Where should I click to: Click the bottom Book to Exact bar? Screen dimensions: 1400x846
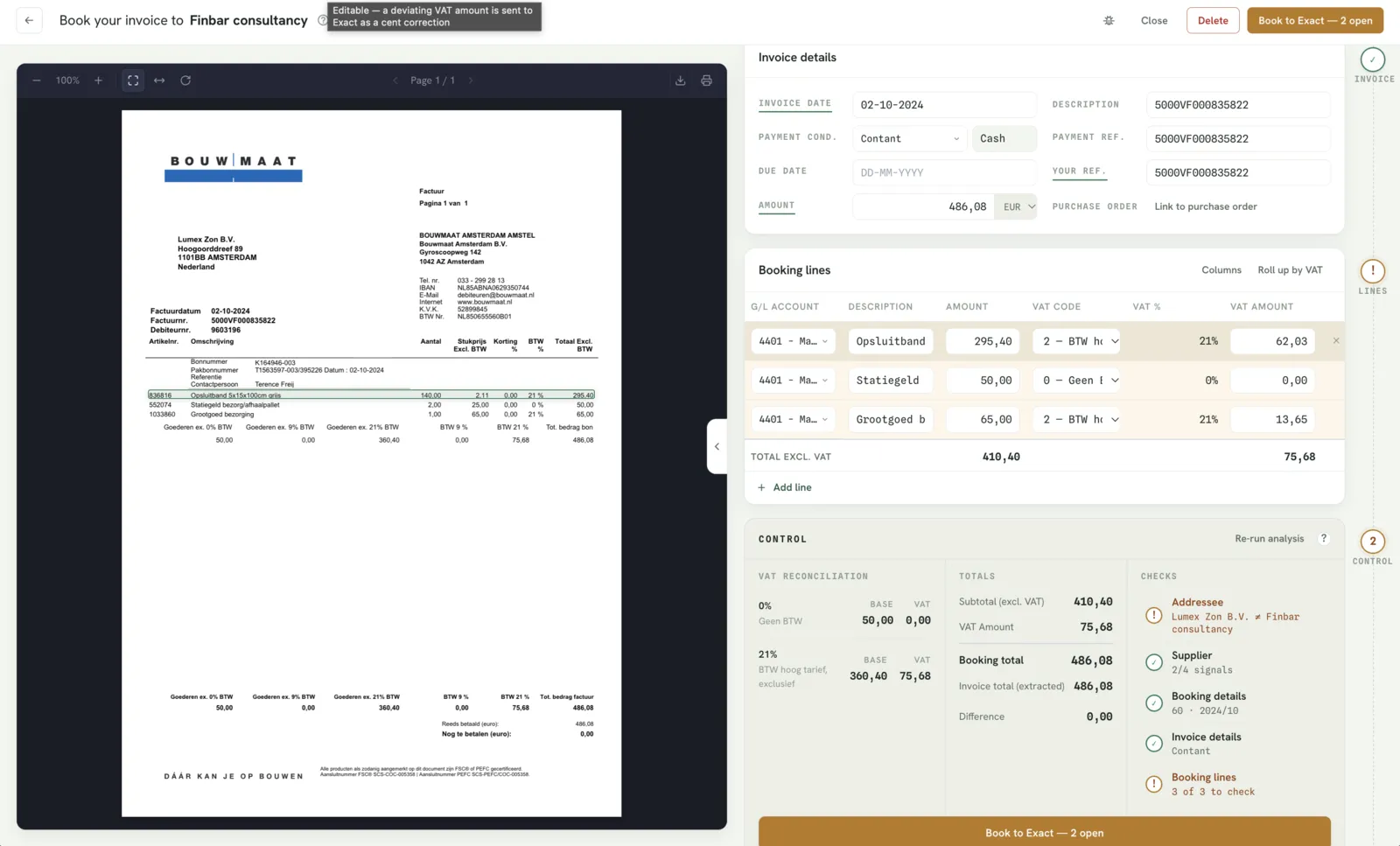1044,832
